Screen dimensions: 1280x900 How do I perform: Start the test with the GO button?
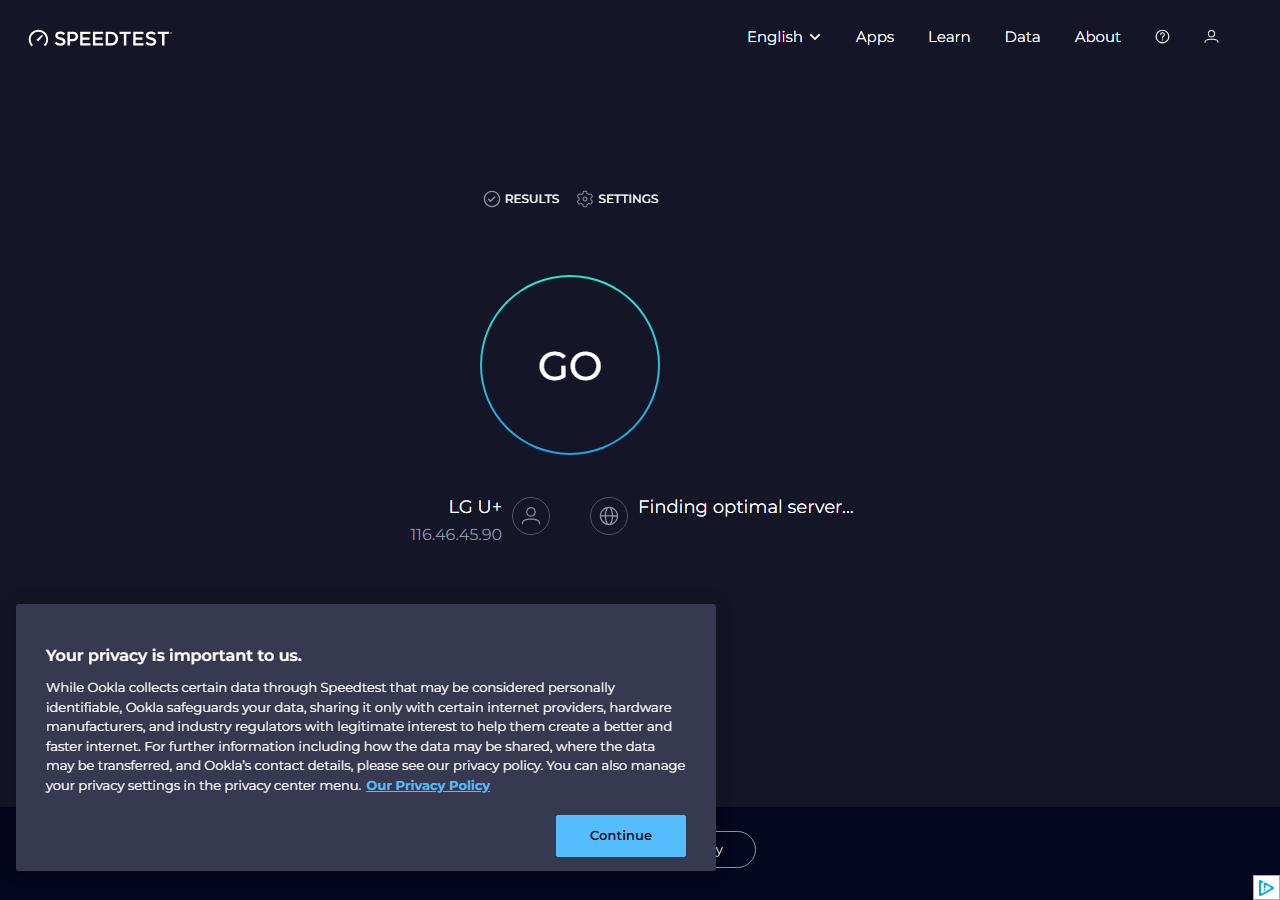570,365
